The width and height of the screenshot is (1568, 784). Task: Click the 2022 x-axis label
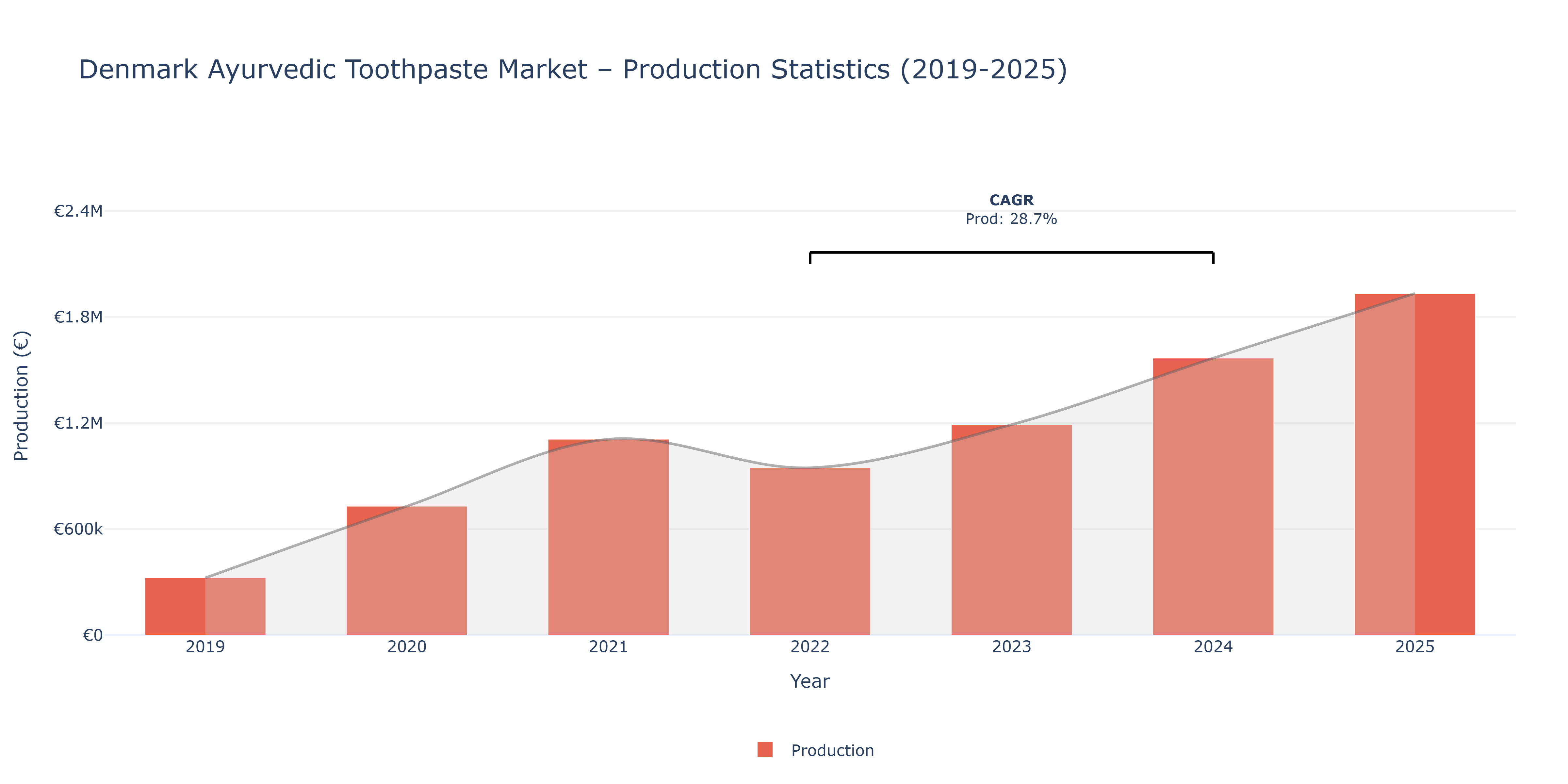coord(809,646)
